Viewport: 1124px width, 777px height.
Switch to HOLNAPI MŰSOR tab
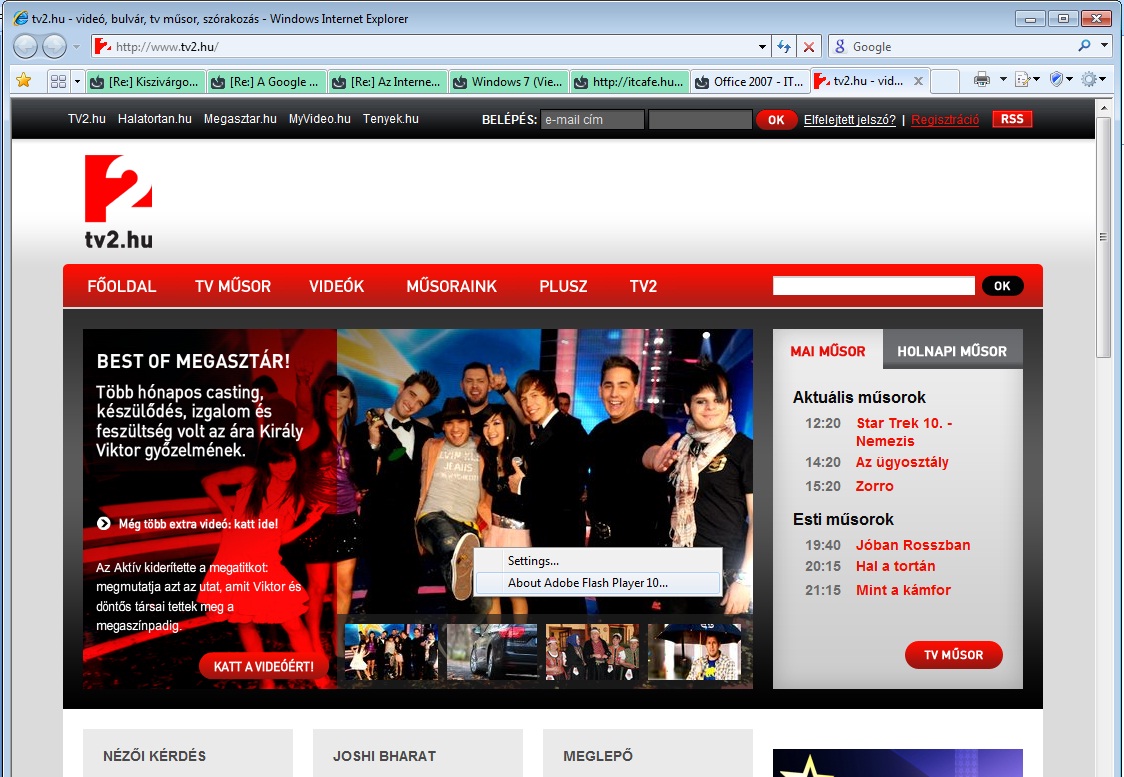(952, 351)
